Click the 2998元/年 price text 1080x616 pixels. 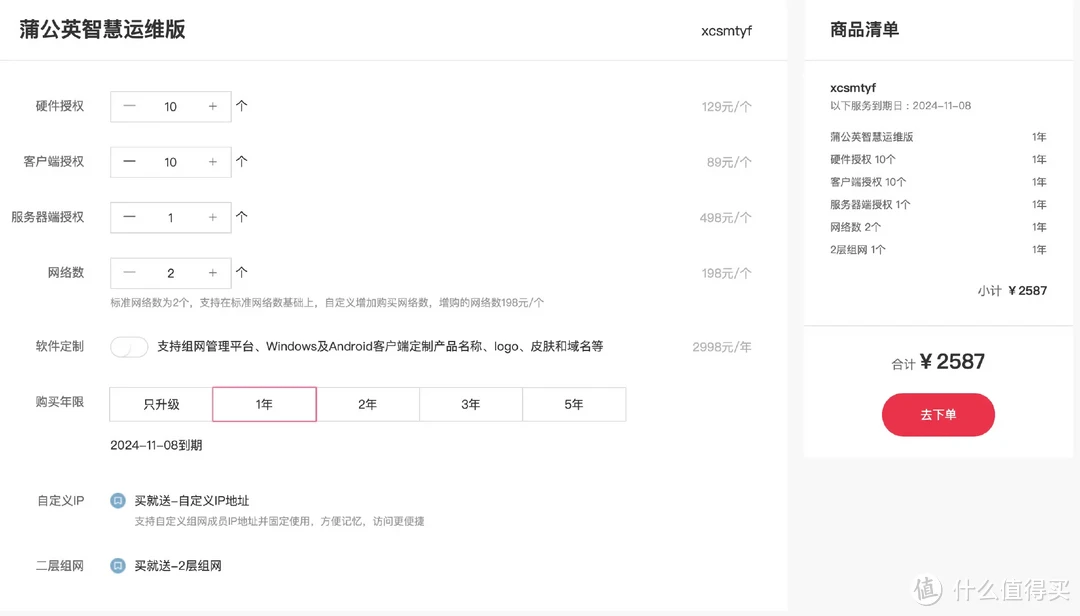(x=722, y=347)
